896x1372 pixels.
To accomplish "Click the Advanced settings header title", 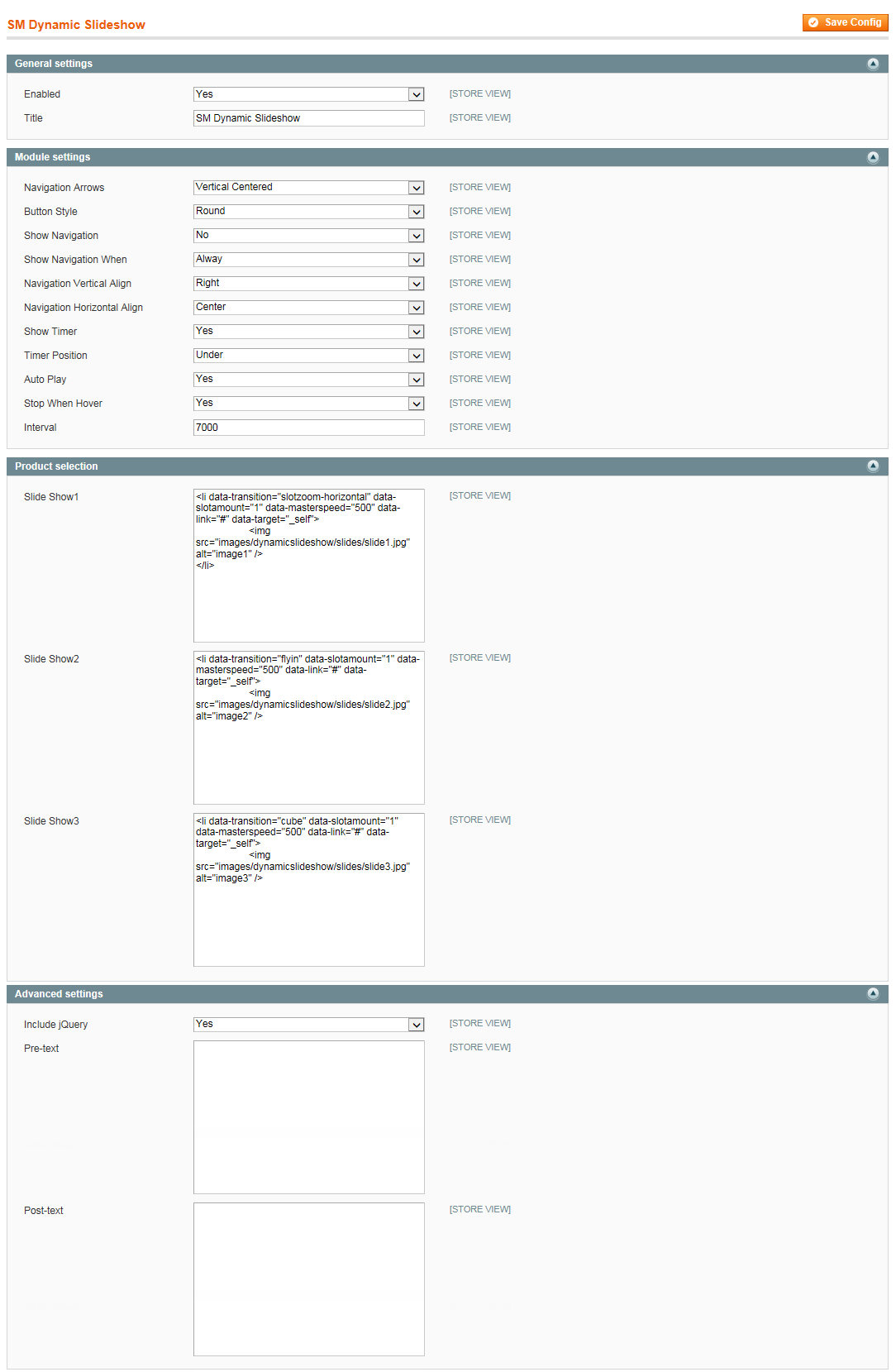I will [59, 994].
